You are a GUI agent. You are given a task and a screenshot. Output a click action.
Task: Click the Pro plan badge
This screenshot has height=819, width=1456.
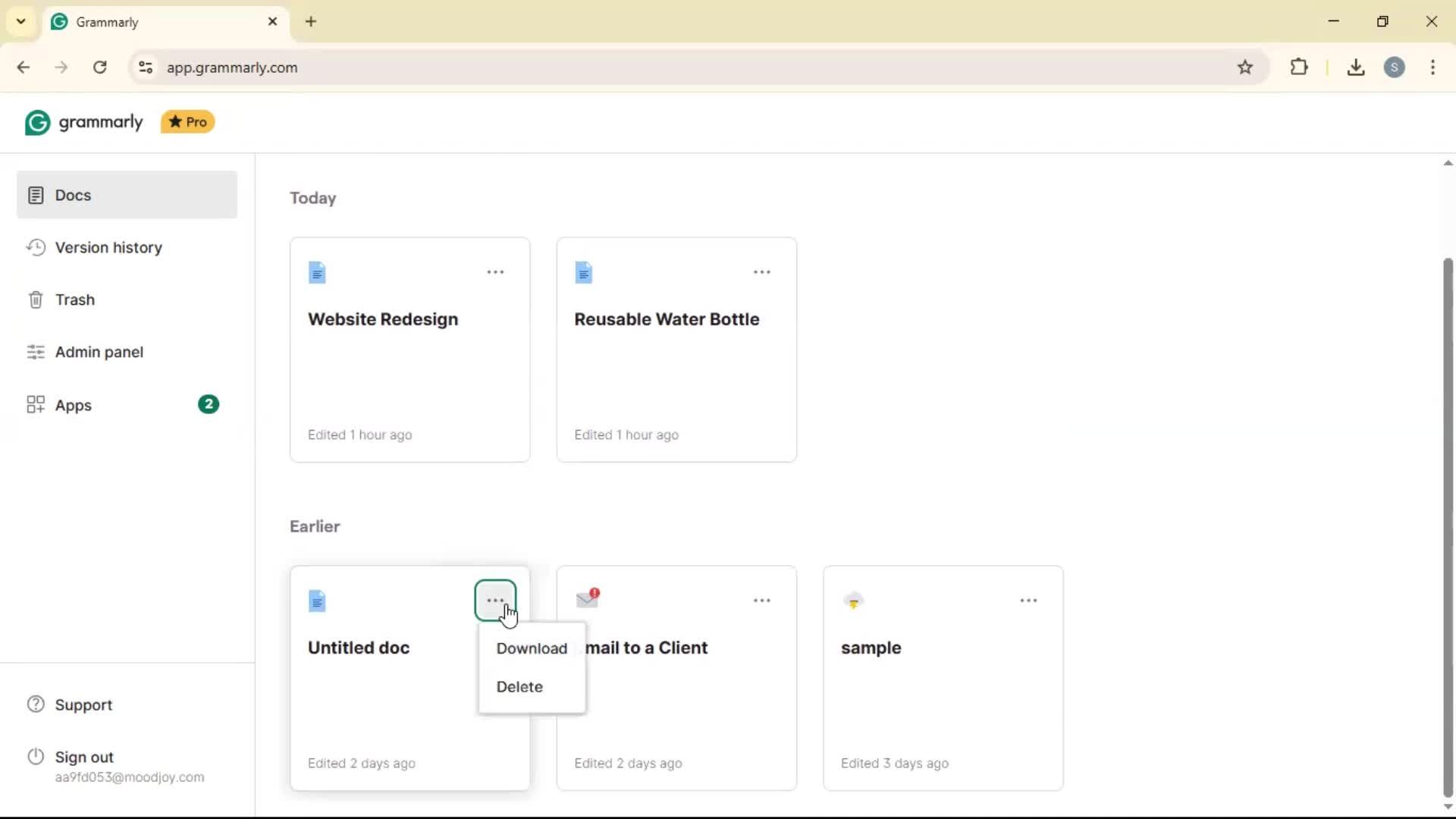187,122
